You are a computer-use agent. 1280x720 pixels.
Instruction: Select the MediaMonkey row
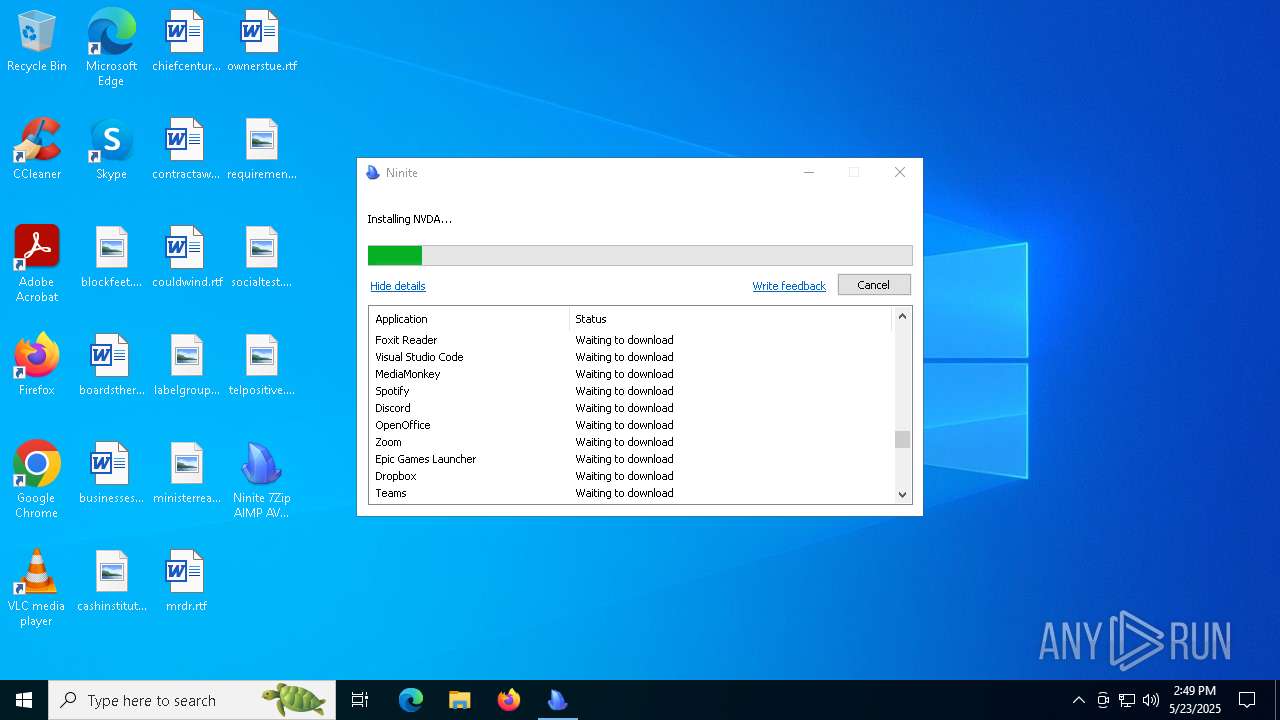point(630,374)
